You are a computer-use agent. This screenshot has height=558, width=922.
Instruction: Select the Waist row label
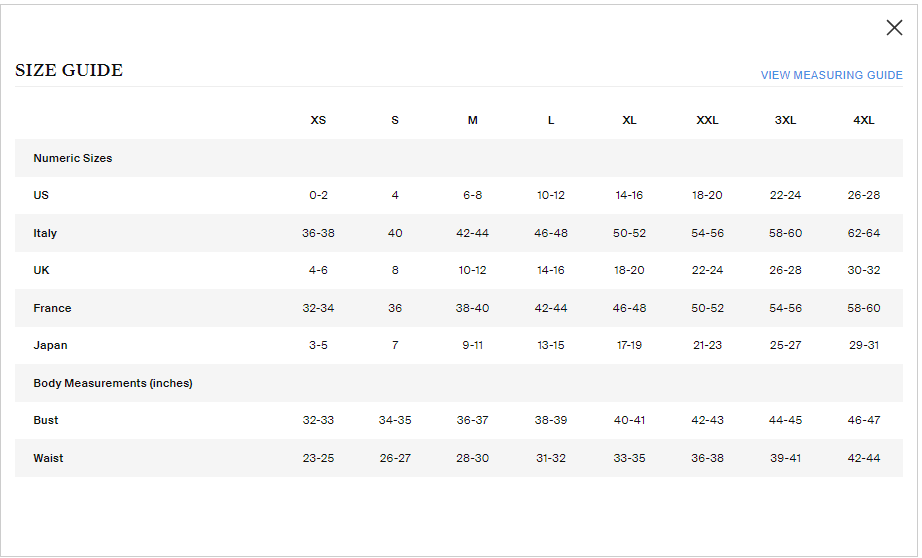coord(48,458)
